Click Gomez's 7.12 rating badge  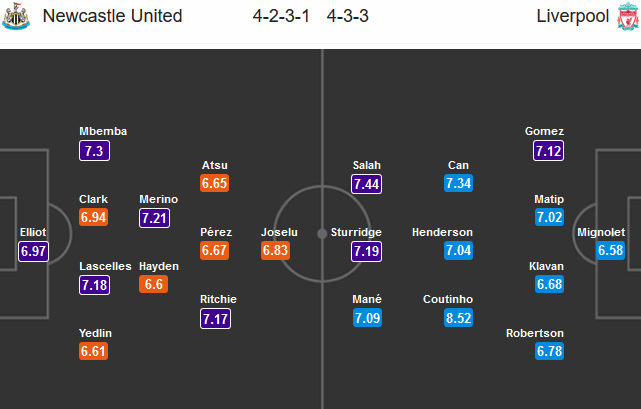[x=548, y=151]
